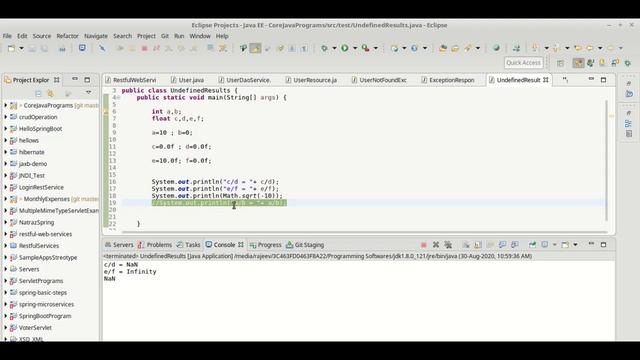Click the Clear Console icon
Screen dimensions: 640x360
coord(466,245)
